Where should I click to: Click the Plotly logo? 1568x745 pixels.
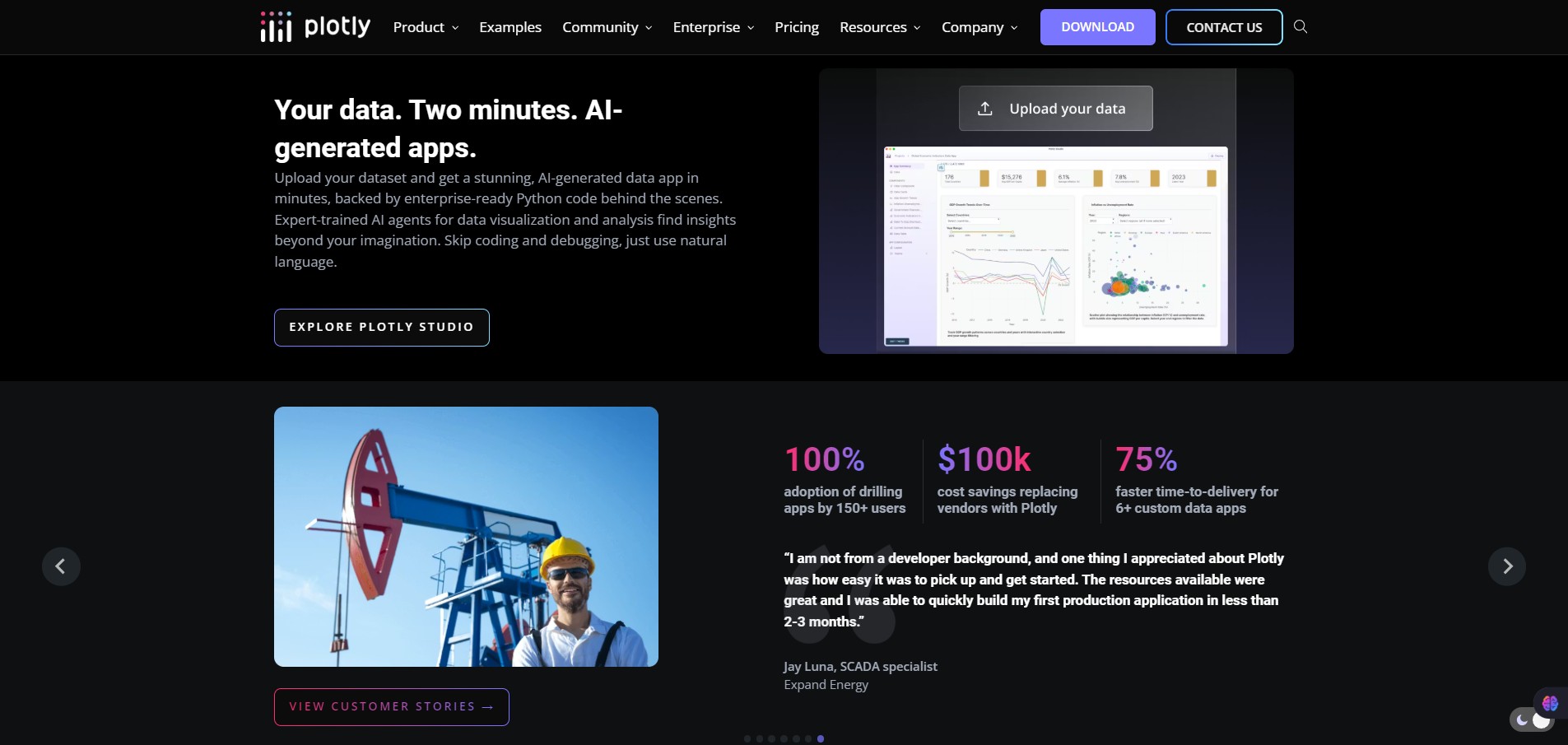[315, 27]
